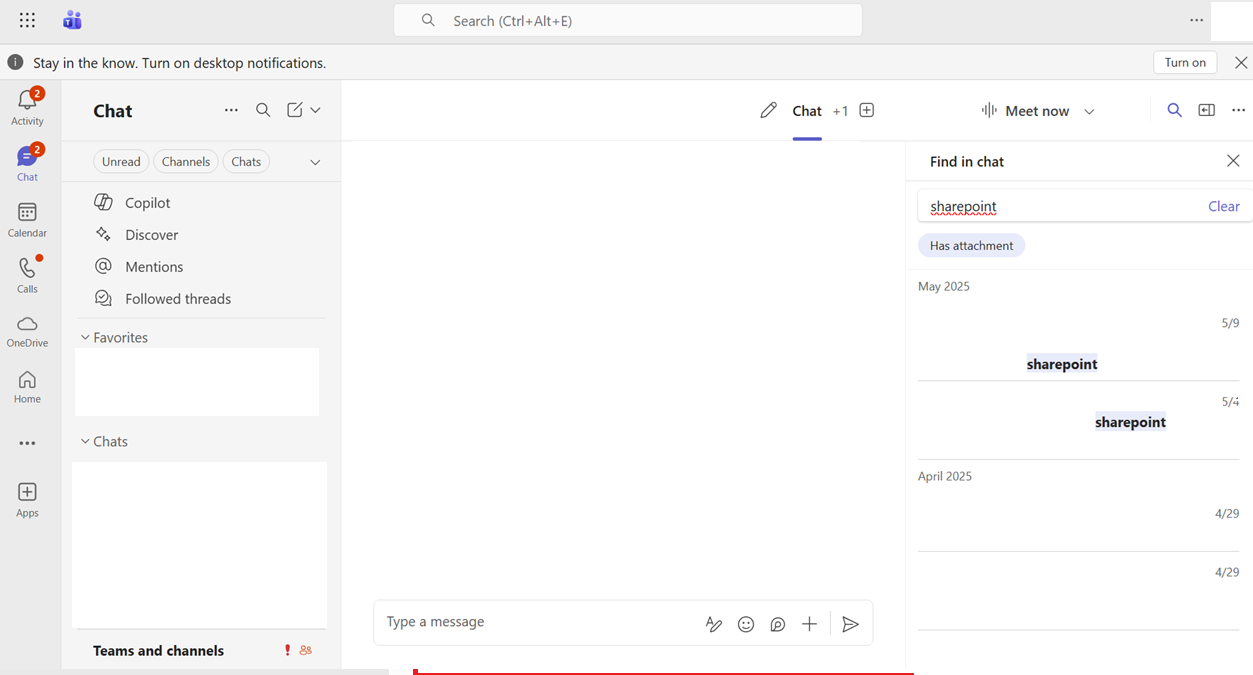Select the Chat tab
The height and width of the screenshot is (675, 1253).
point(807,111)
